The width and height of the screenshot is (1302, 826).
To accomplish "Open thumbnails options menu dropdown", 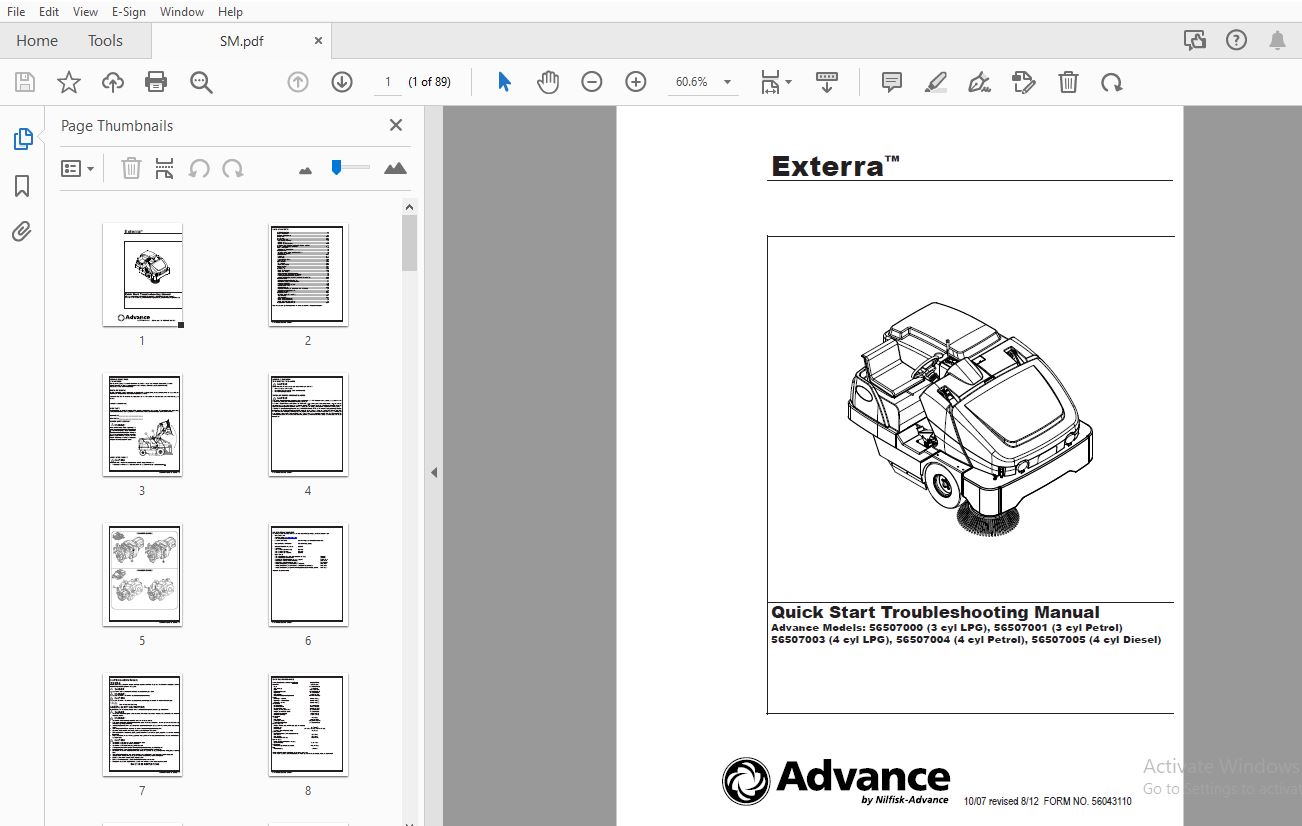I will pos(78,169).
